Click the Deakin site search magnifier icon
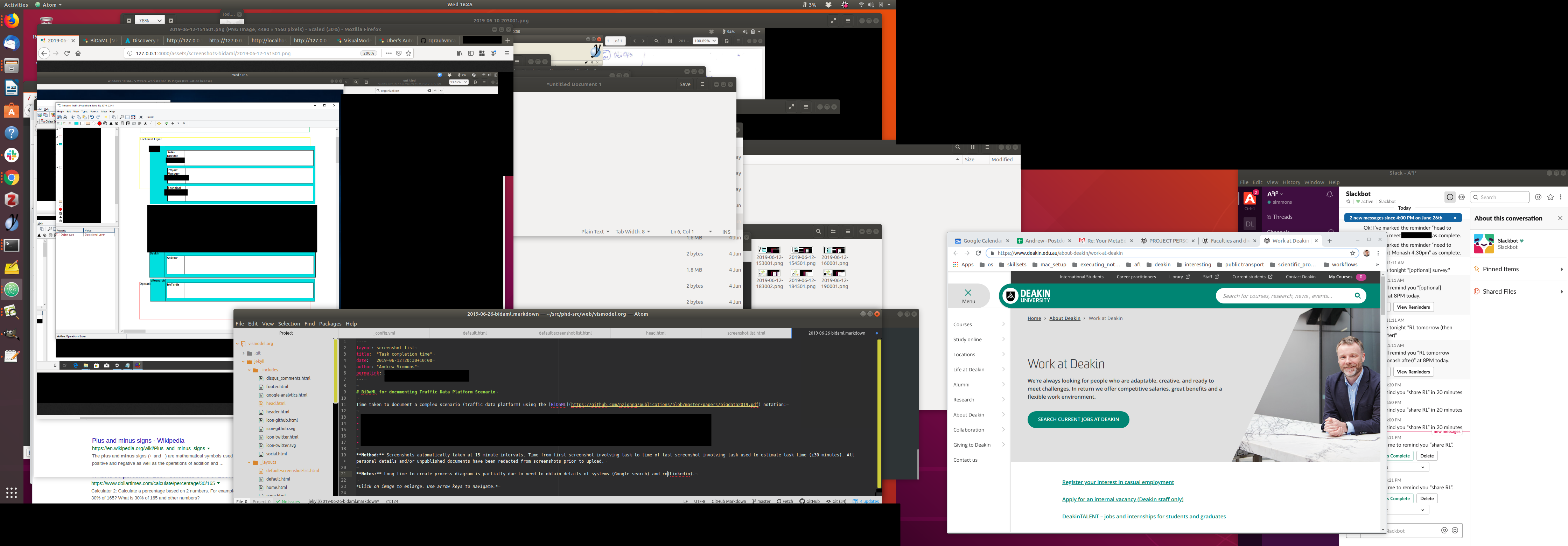The width and height of the screenshot is (1568, 546). [x=1357, y=296]
